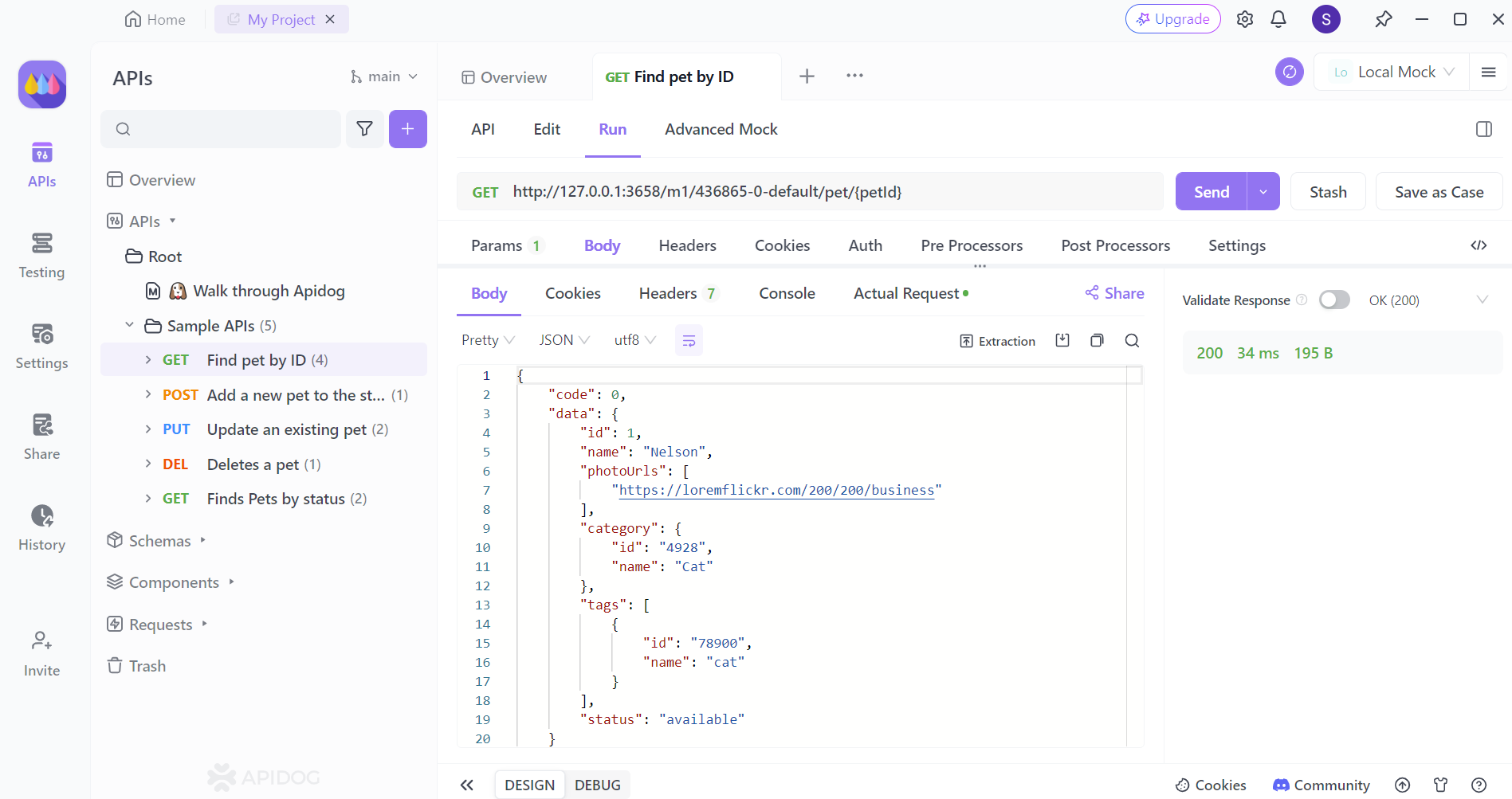Pin the Apidog window with the pin icon
Image resolution: width=1512 pixels, height=799 pixels.
pyautogui.click(x=1384, y=18)
